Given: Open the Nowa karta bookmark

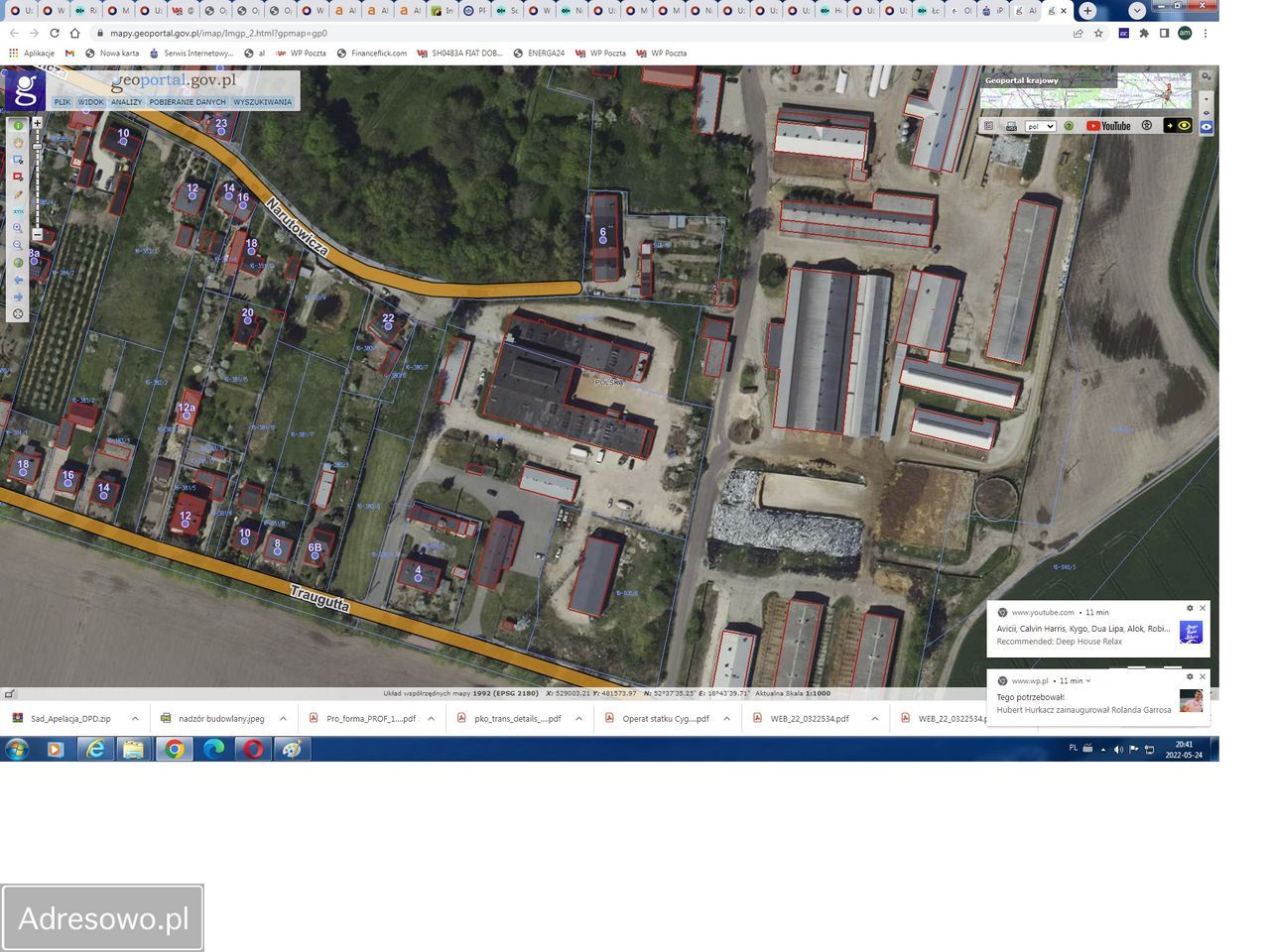Looking at the screenshot, I should point(112,54).
